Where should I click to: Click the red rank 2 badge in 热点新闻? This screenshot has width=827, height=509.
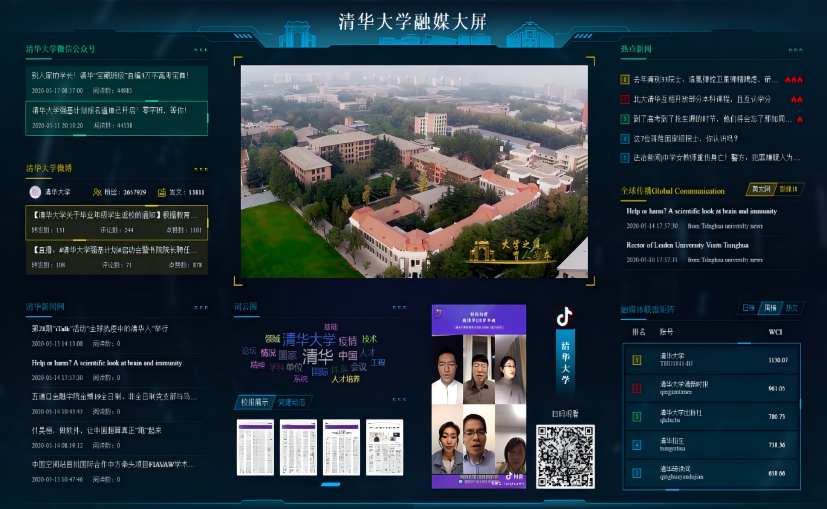point(624,99)
